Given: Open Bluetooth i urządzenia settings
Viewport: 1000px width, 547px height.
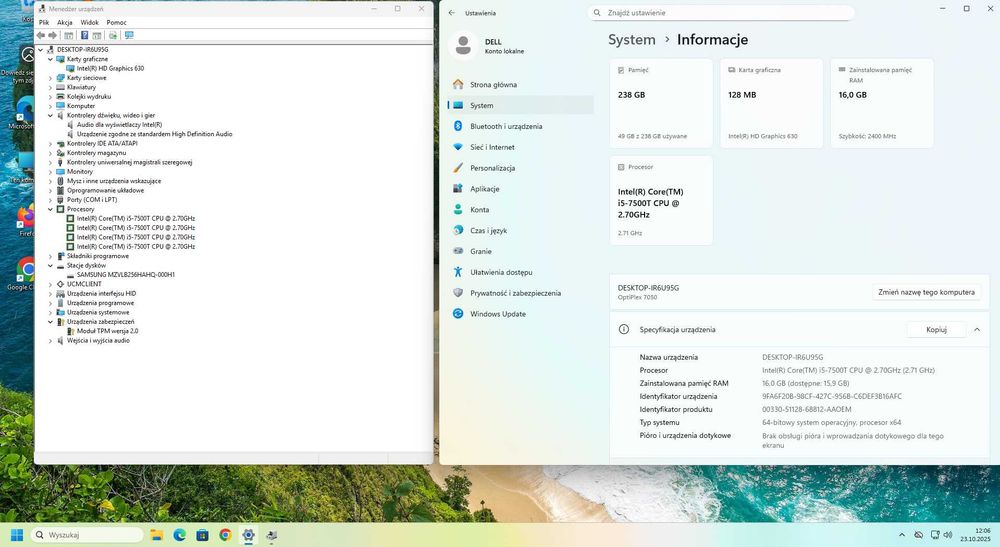Looking at the screenshot, I should pos(520,126).
